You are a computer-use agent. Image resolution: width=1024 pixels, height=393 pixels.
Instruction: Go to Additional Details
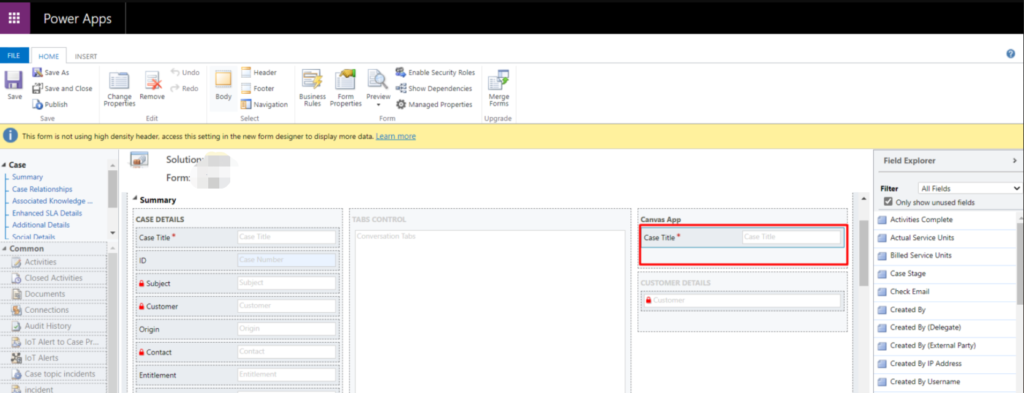(x=40, y=225)
